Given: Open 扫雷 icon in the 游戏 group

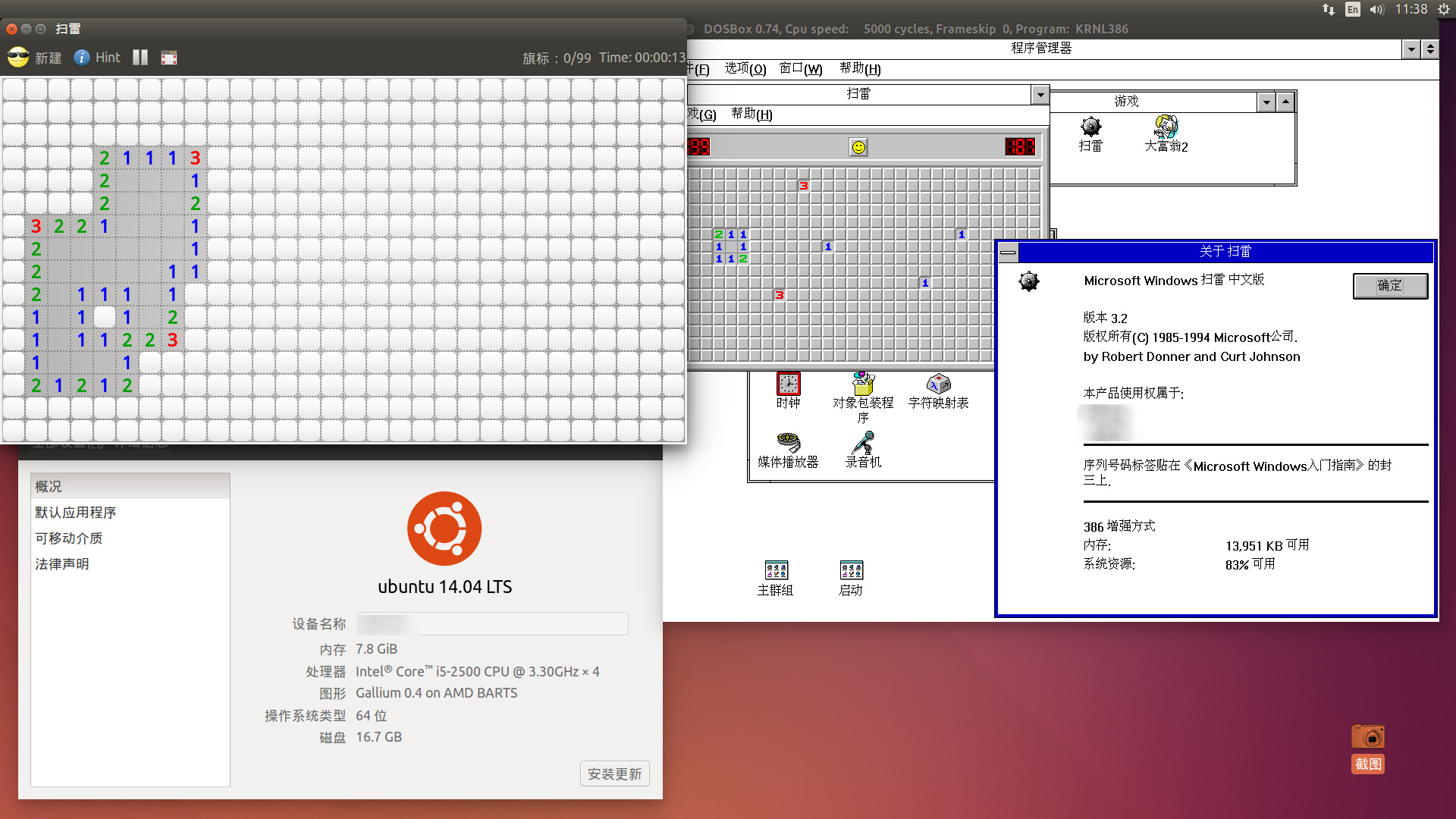Looking at the screenshot, I should 1090,135.
